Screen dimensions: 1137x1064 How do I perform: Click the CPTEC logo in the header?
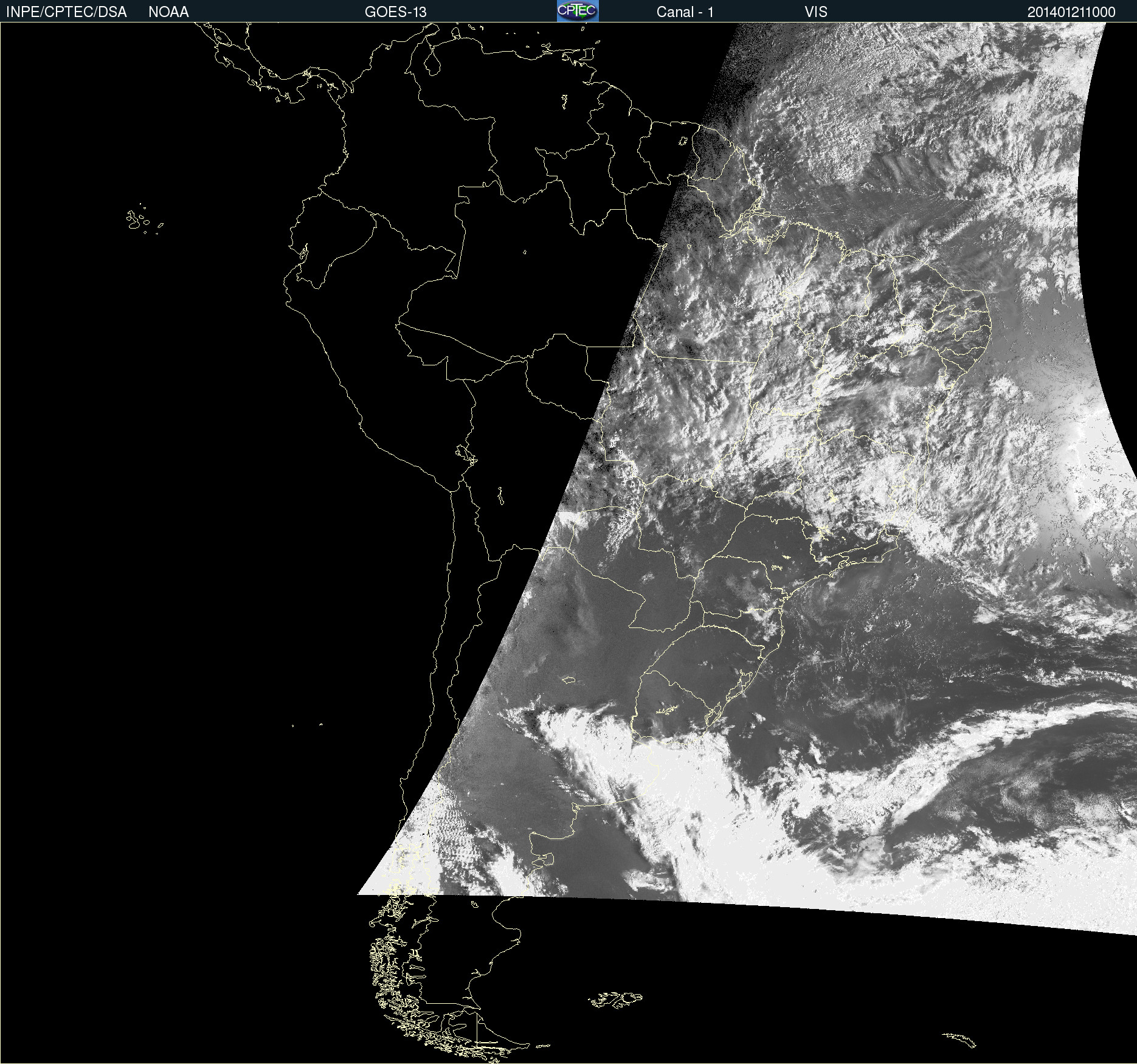pos(578,11)
